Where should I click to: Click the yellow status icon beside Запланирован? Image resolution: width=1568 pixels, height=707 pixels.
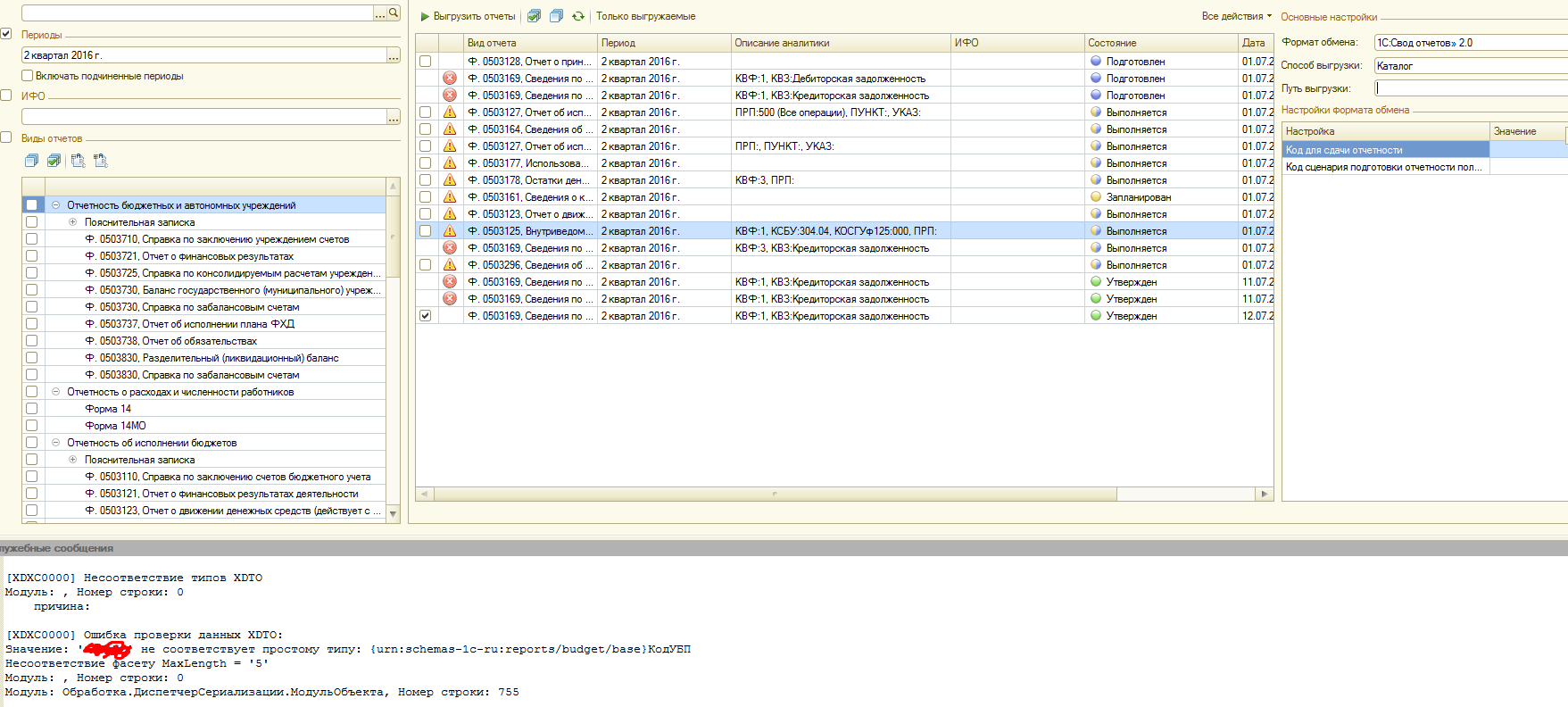tap(1096, 197)
